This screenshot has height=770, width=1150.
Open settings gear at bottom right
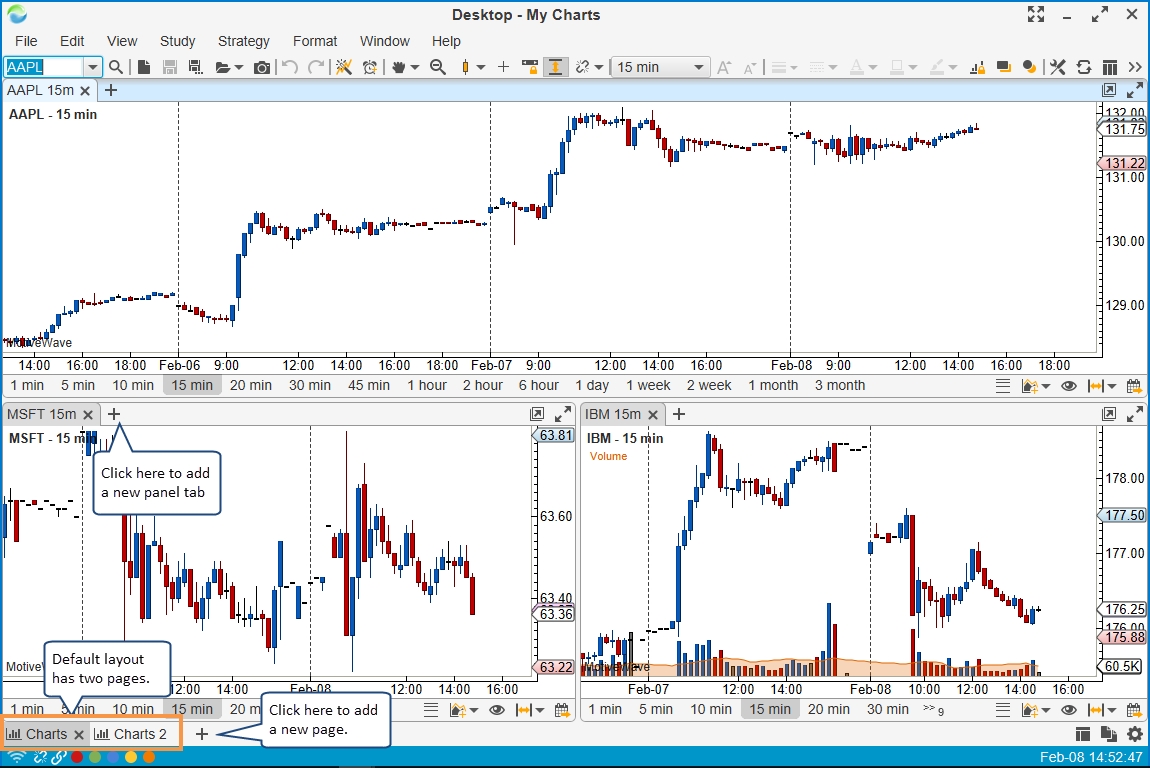pyautogui.click(x=1135, y=734)
